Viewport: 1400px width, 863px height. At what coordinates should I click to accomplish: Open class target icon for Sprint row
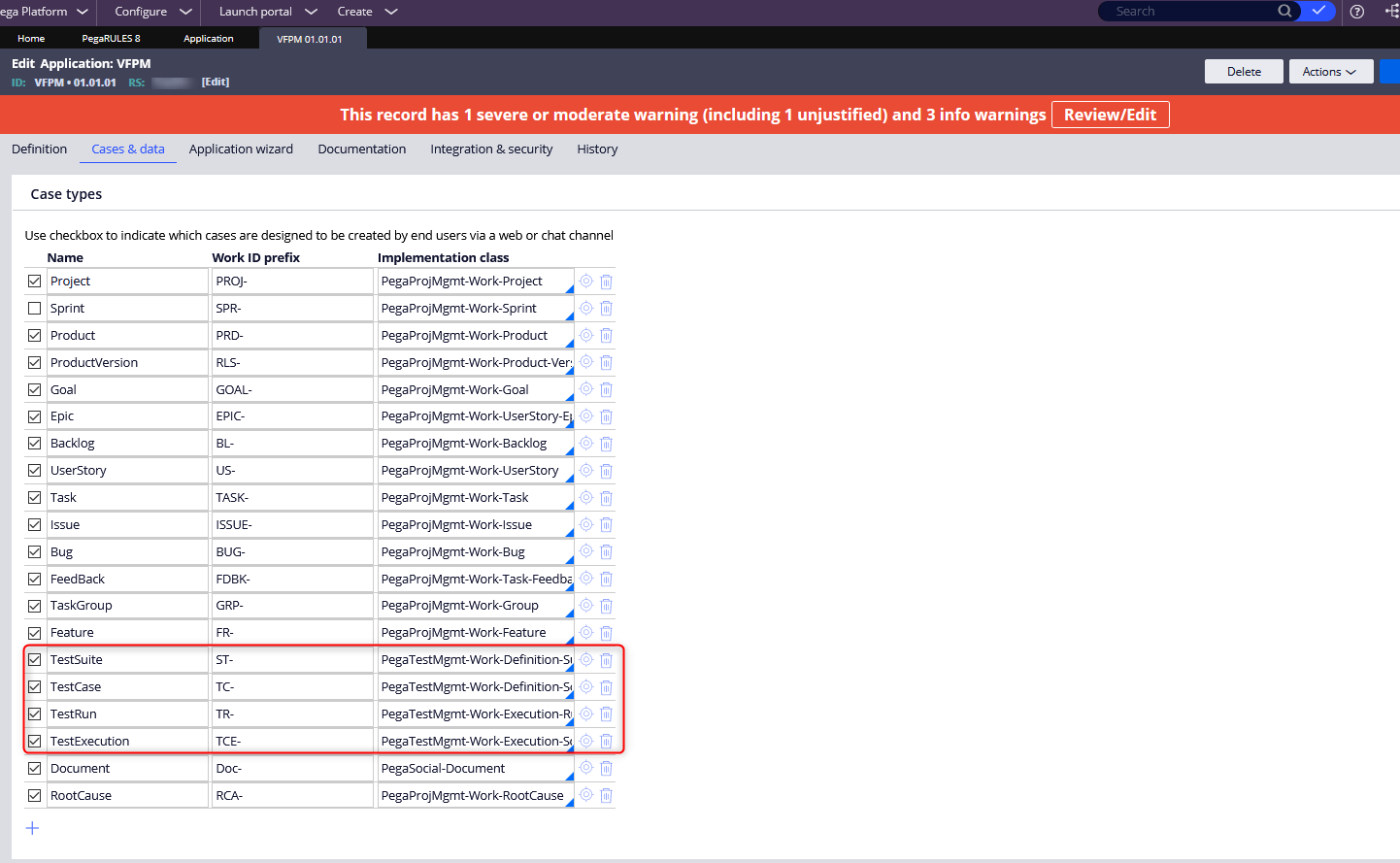pos(586,309)
